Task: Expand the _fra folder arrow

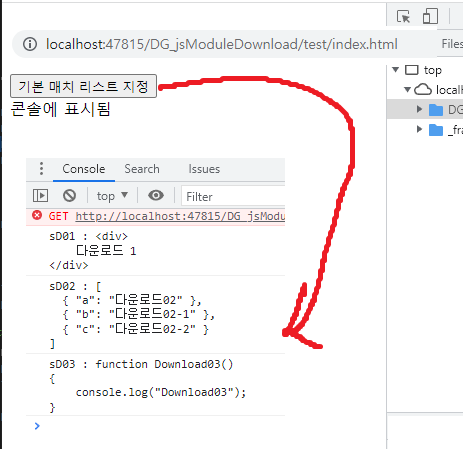Action: coord(420,129)
